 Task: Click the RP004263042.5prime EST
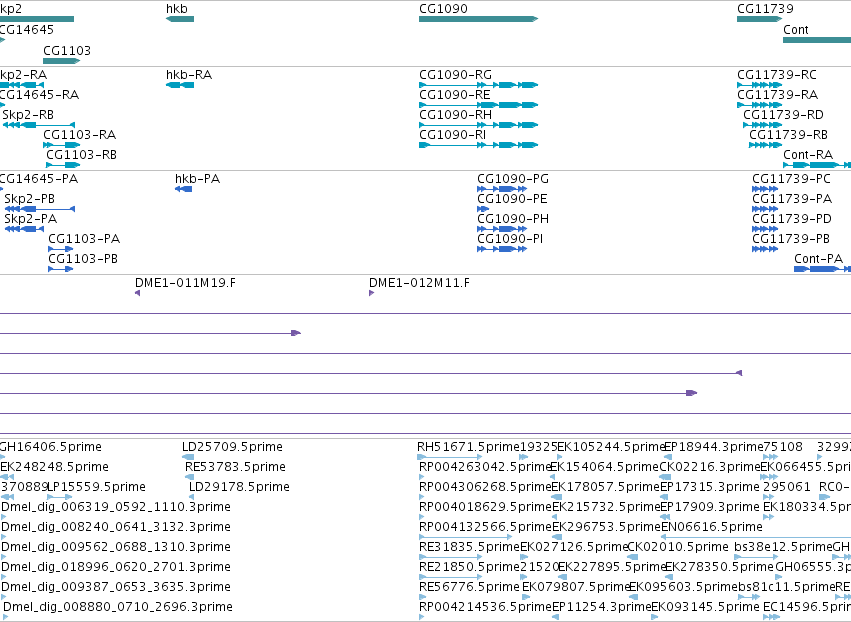(x=422, y=477)
